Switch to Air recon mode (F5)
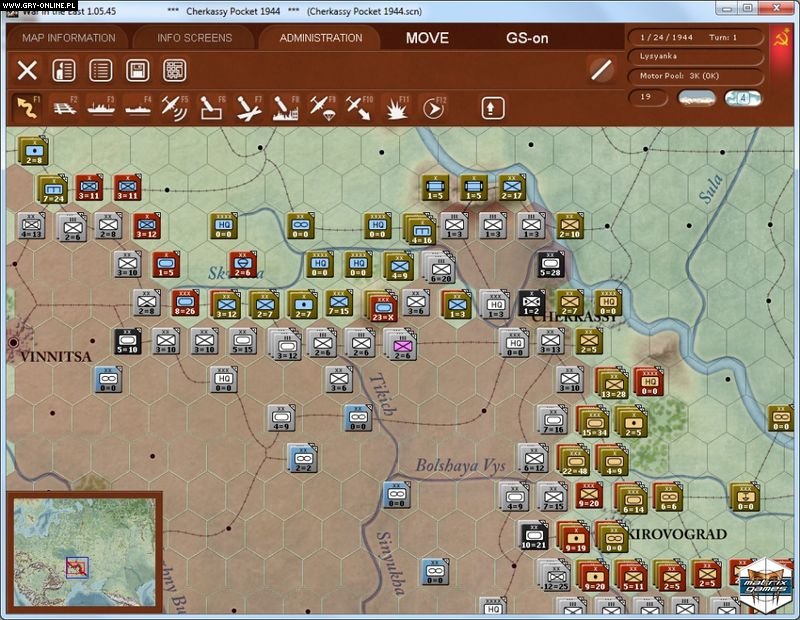This screenshot has height=620, width=800. point(174,107)
